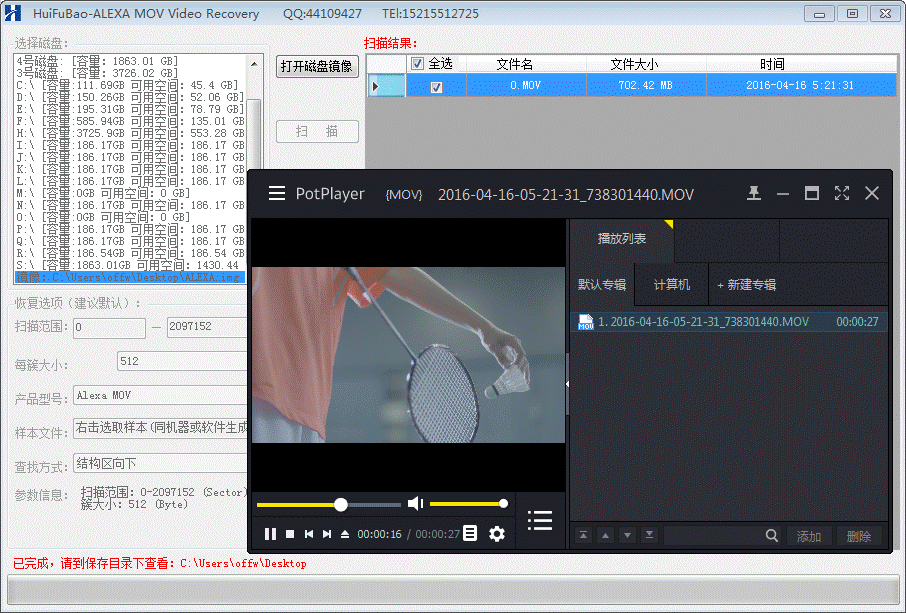Click the PotPlayer title label
This screenshot has height=613, width=906.
(x=330, y=194)
